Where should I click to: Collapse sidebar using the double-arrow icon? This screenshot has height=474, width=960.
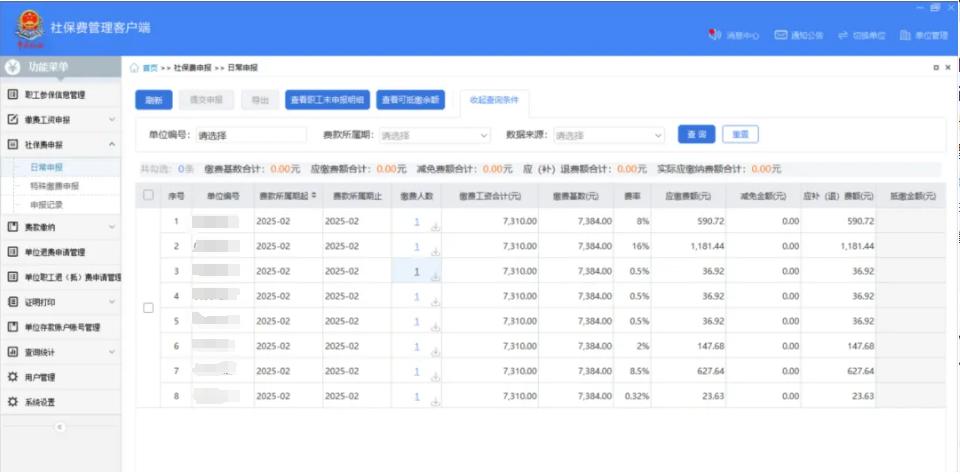pyautogui.click(x=59, y=426)
